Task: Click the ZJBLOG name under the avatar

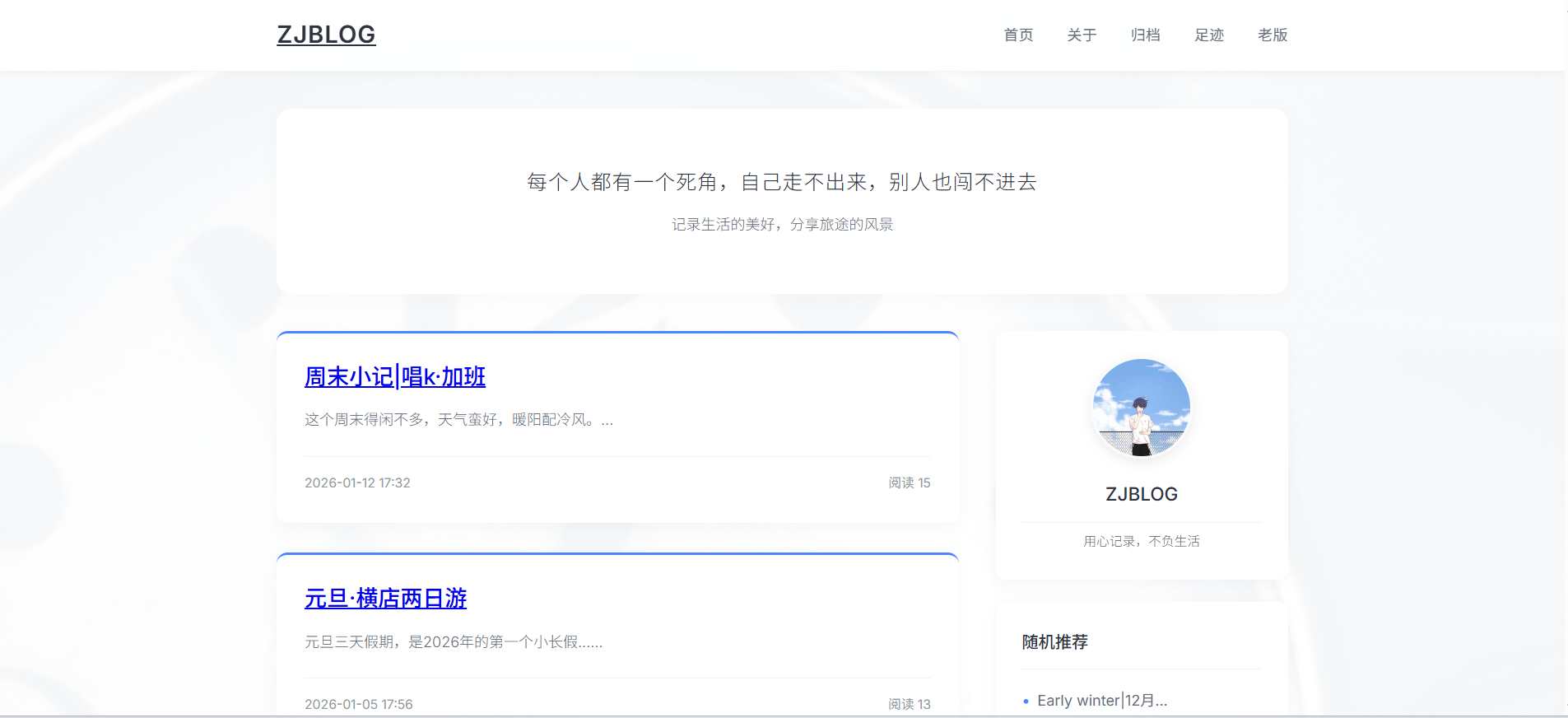Action: (1141, 494)
